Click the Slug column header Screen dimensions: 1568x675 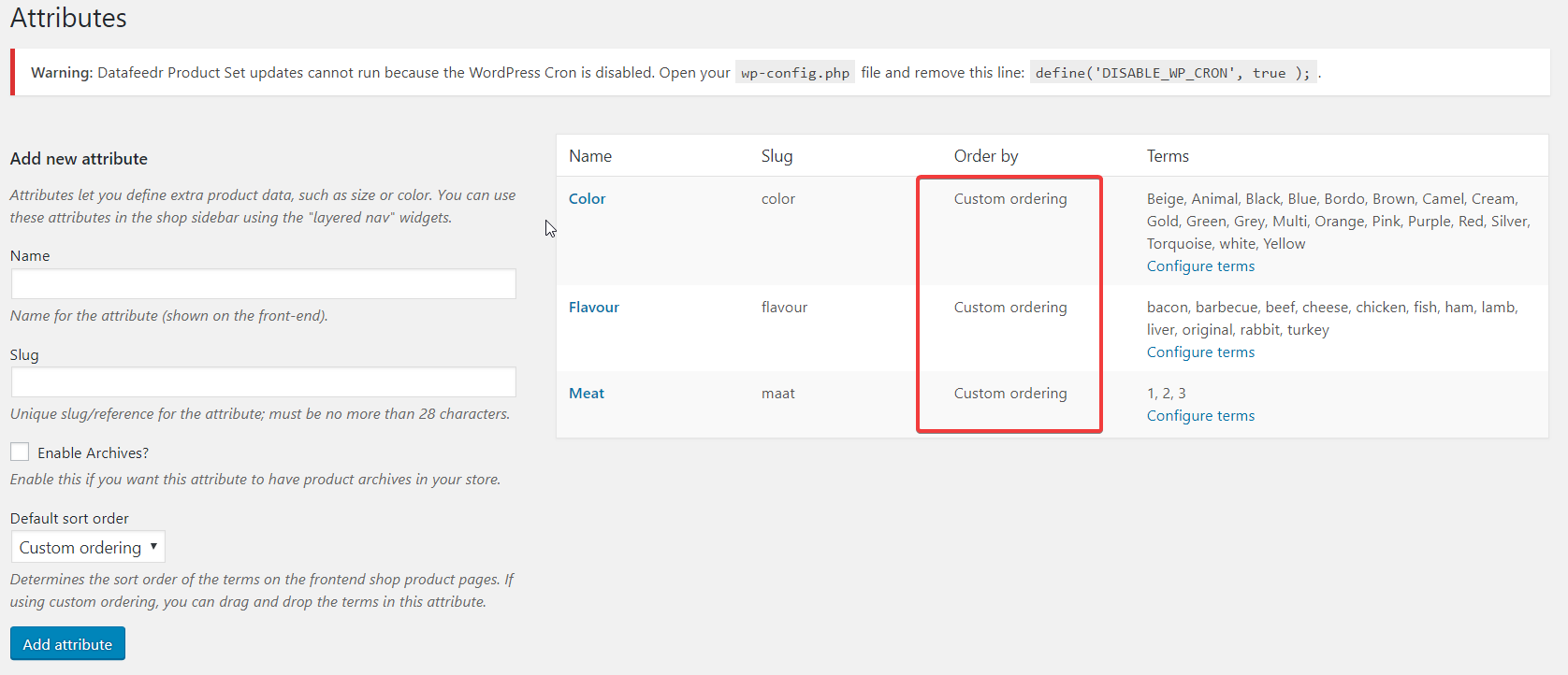point(777,156)
